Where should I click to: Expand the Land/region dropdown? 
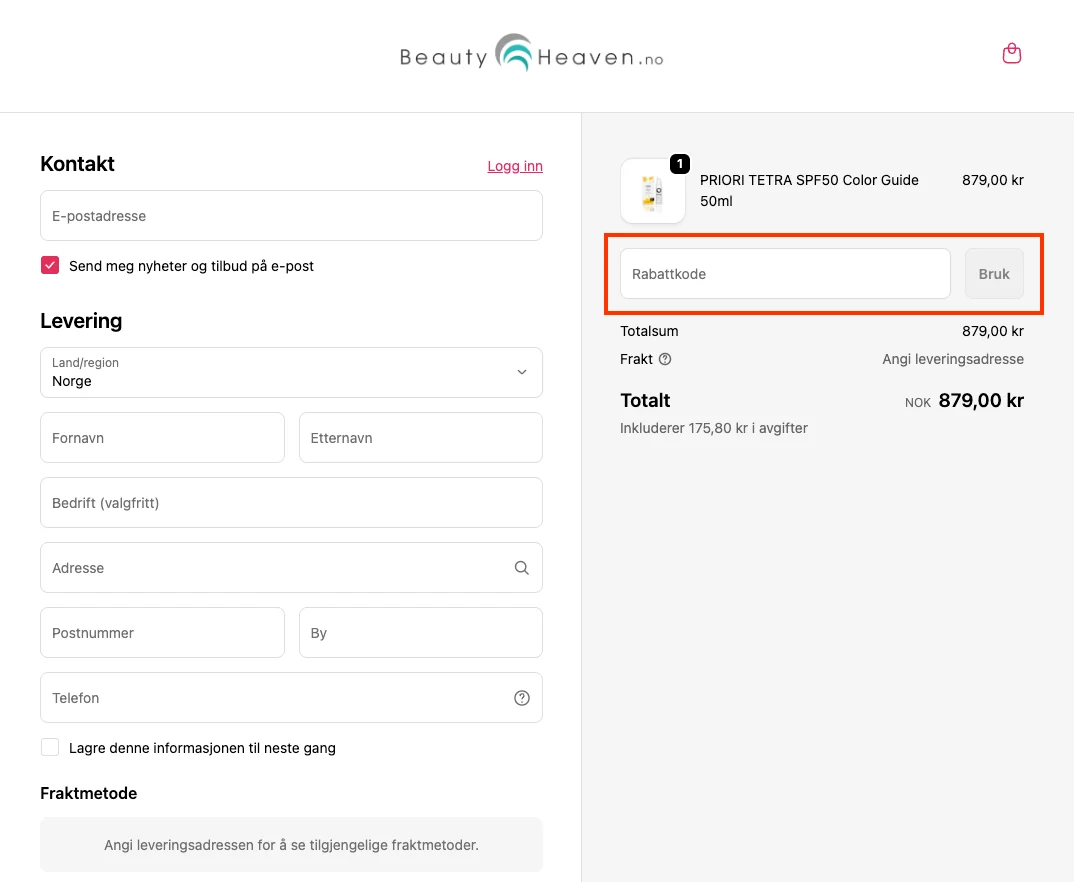[291, 372]
